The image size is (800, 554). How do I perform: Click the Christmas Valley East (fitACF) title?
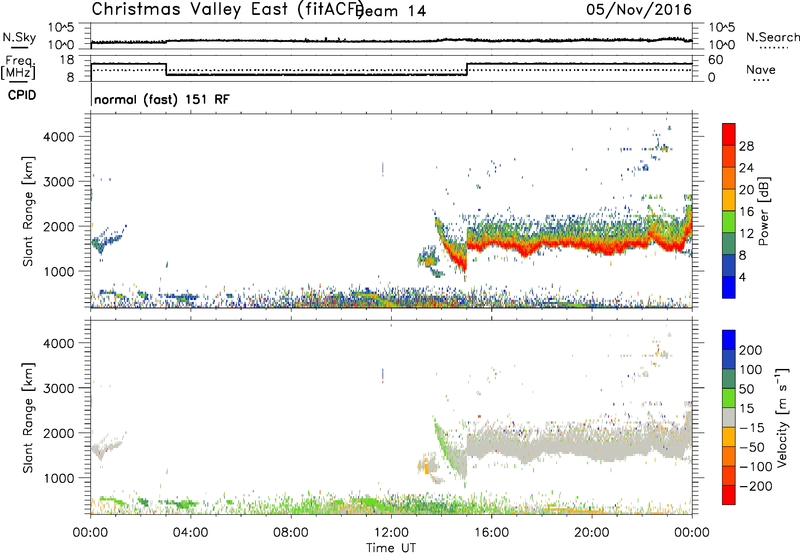pyautogui.click(x=228, y=9)
